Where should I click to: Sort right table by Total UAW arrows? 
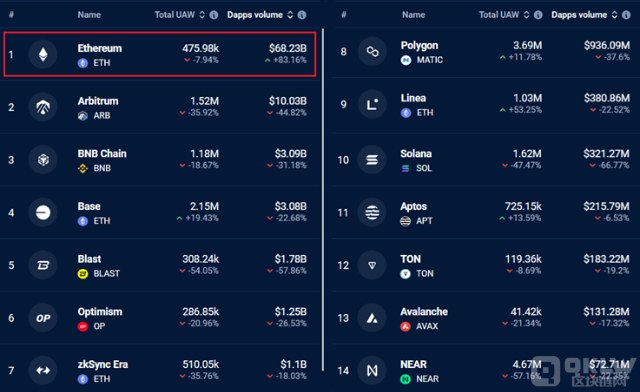pyautogui.click(x=527, y=15)
